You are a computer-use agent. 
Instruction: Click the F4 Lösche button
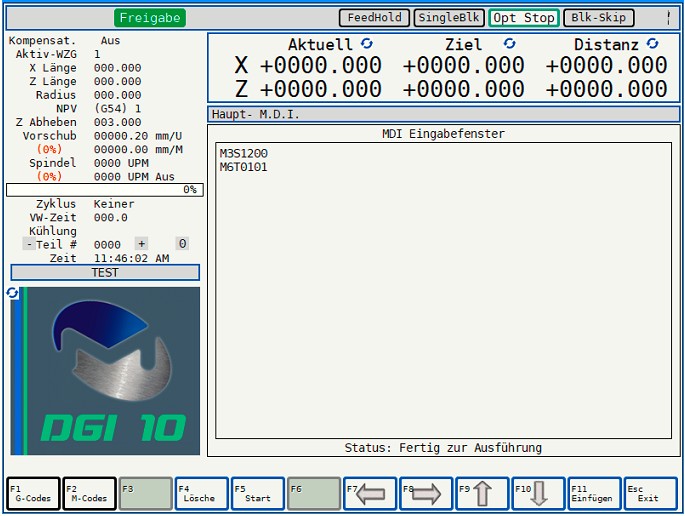(202, 494)
